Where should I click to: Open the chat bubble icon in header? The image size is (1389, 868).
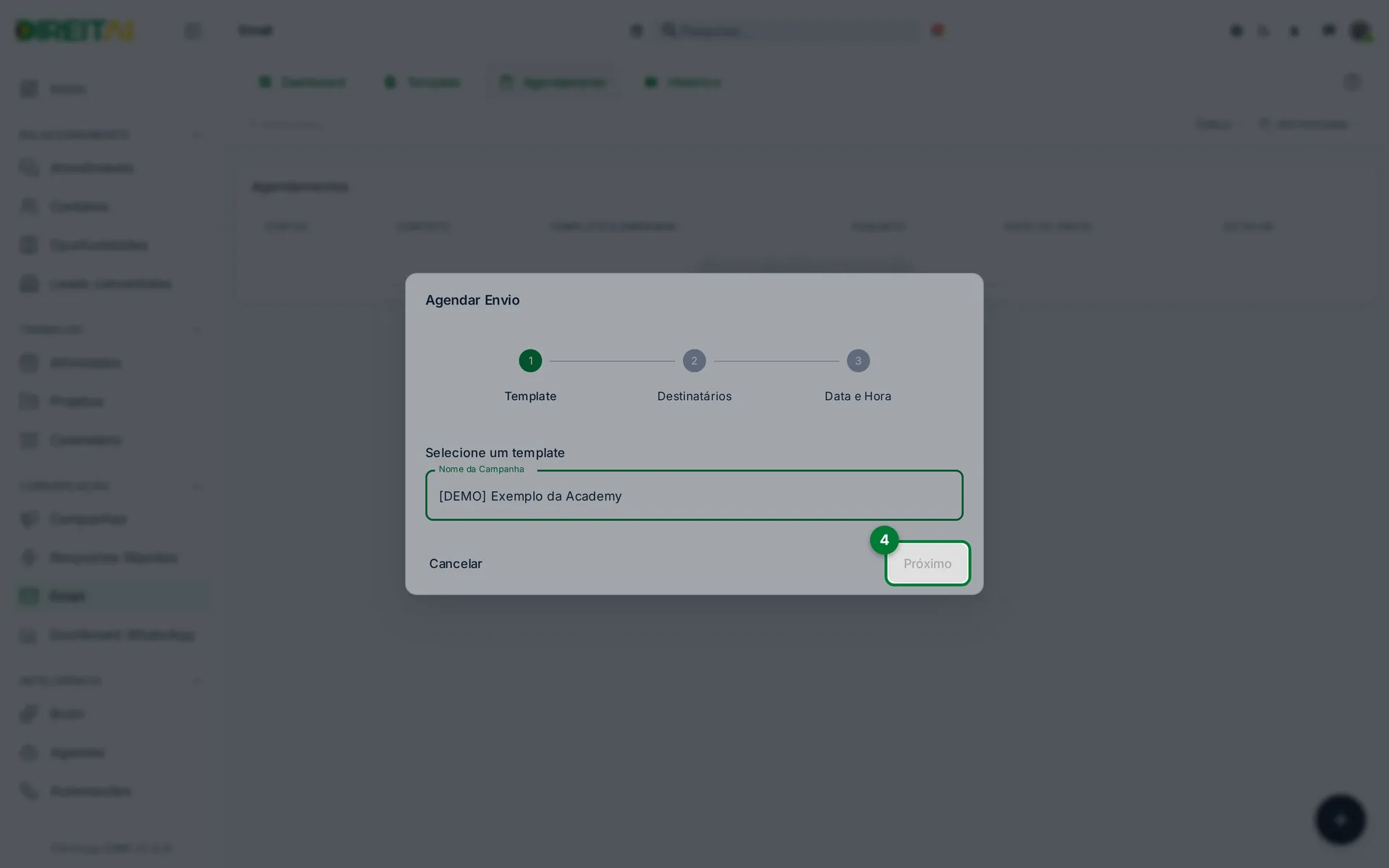(x=1329, y=30)
